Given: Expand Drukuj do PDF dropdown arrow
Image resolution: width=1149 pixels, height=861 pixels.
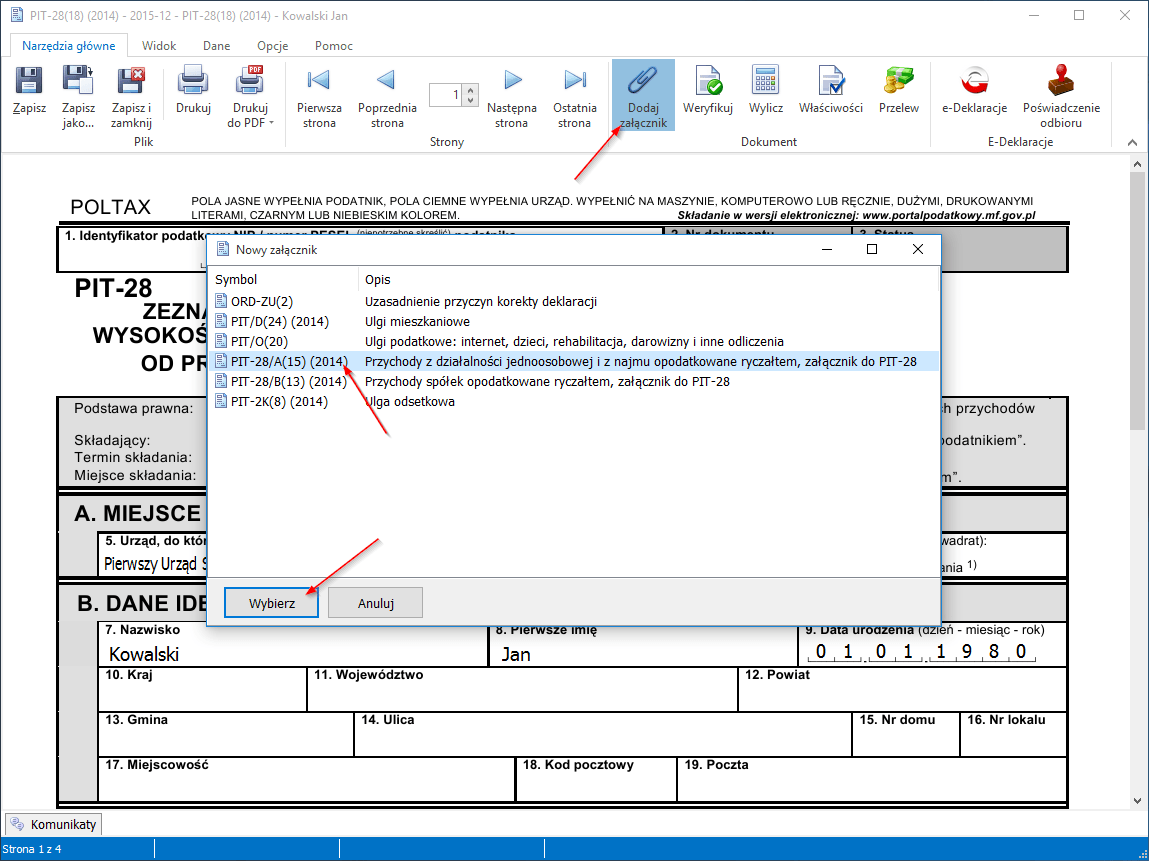Looking at the screenshot, I should tap(271, 123).
